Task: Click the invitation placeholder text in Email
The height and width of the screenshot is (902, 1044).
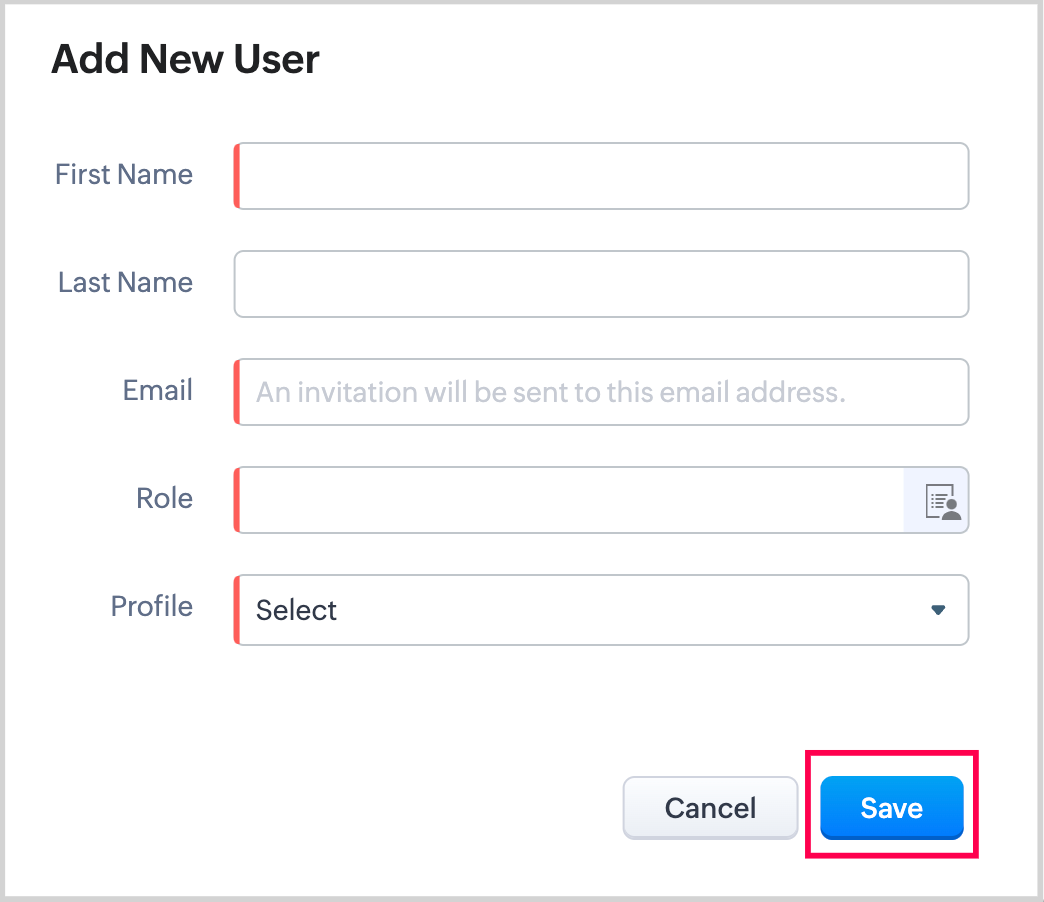Action: point(550,392)
